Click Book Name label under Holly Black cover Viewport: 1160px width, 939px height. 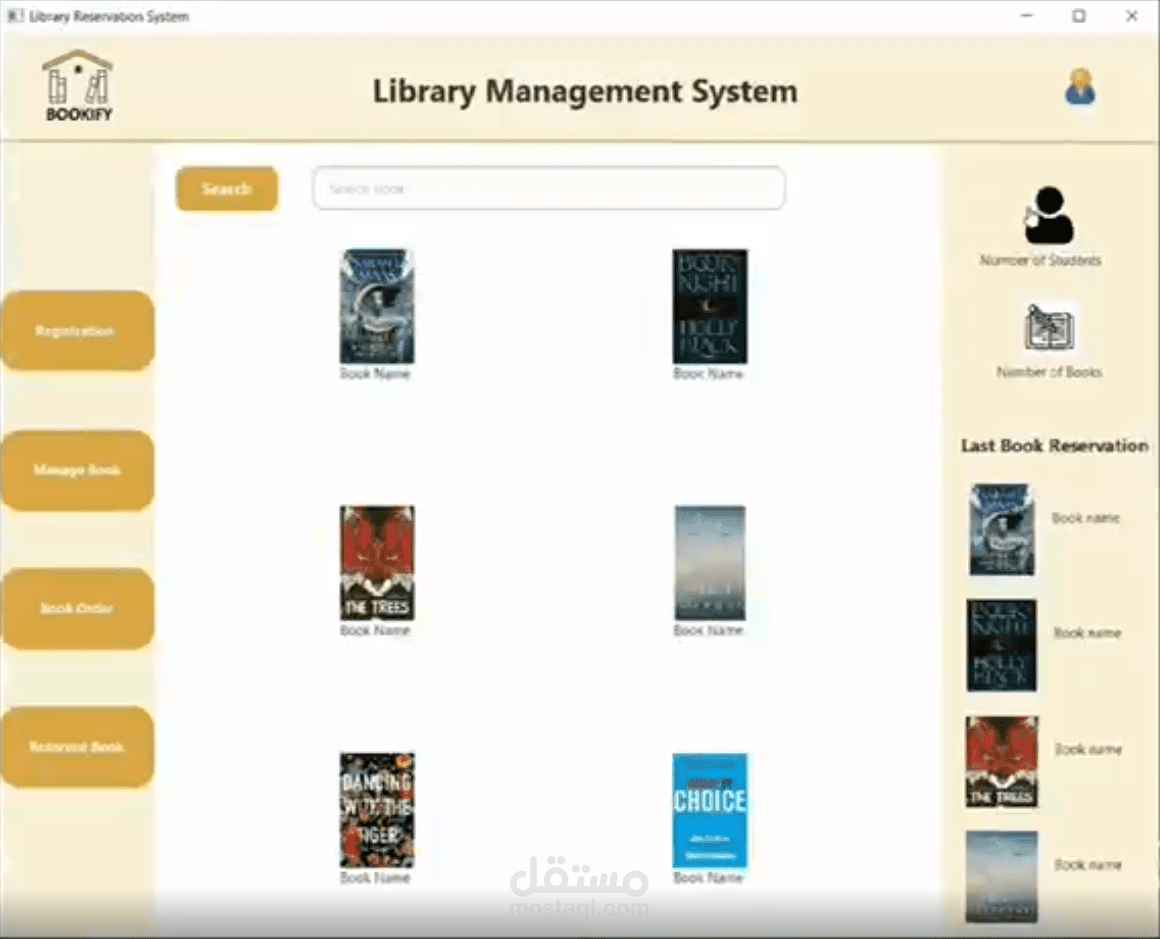pos(708,374)
